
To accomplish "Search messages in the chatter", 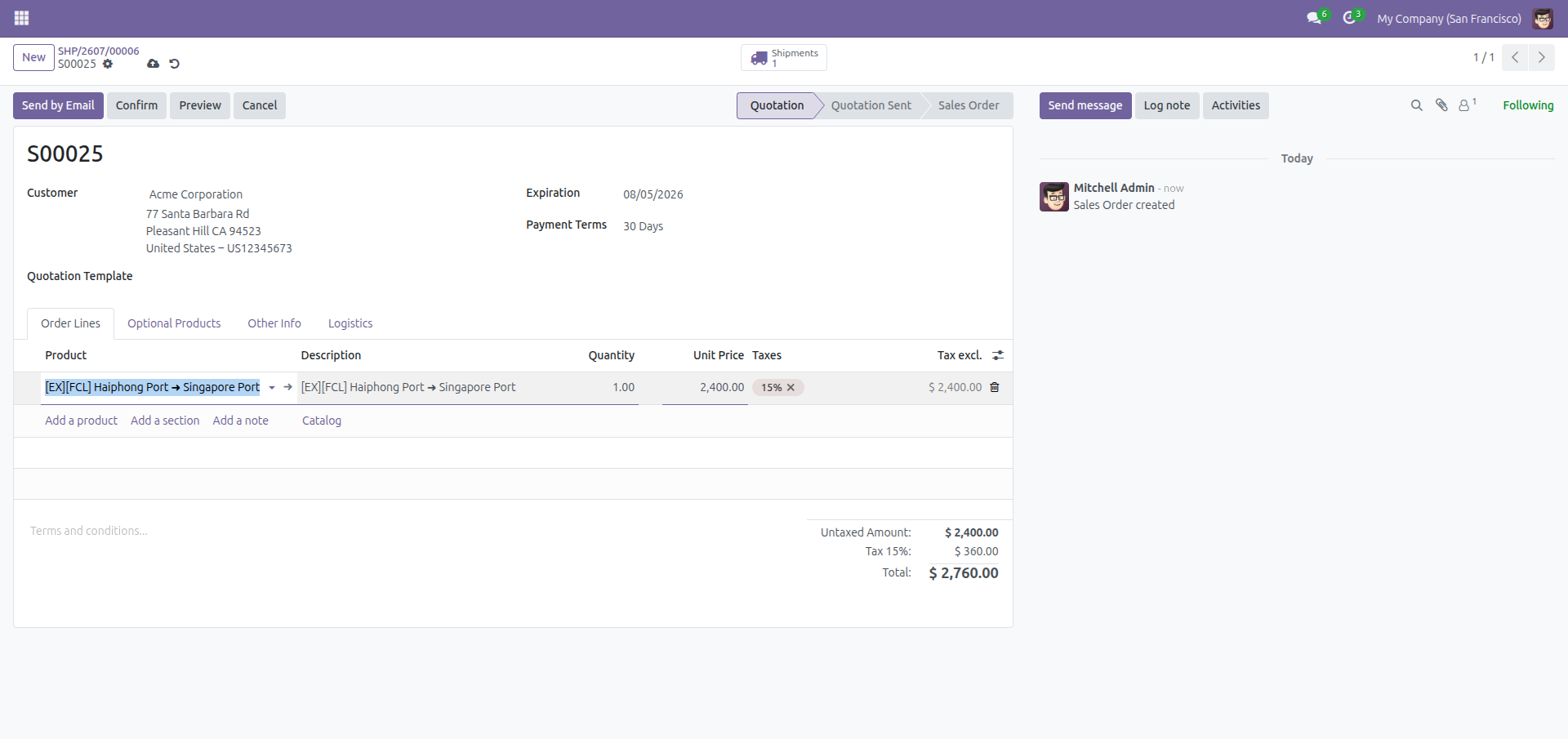I will (x=1417, y=105).
